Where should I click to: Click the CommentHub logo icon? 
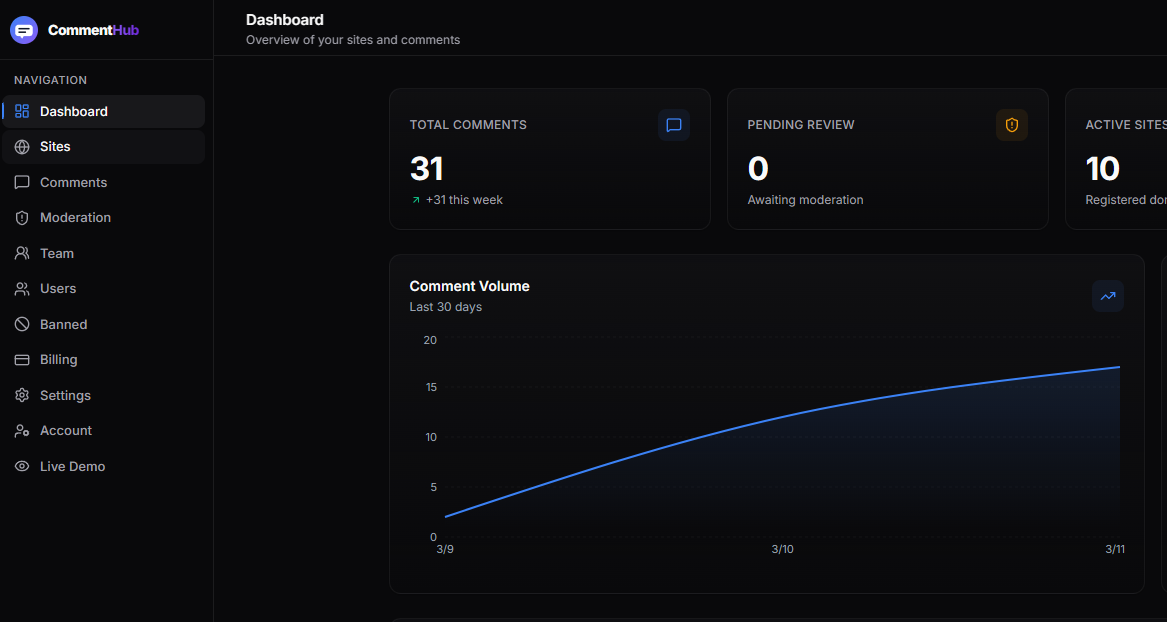coord(24,31)
